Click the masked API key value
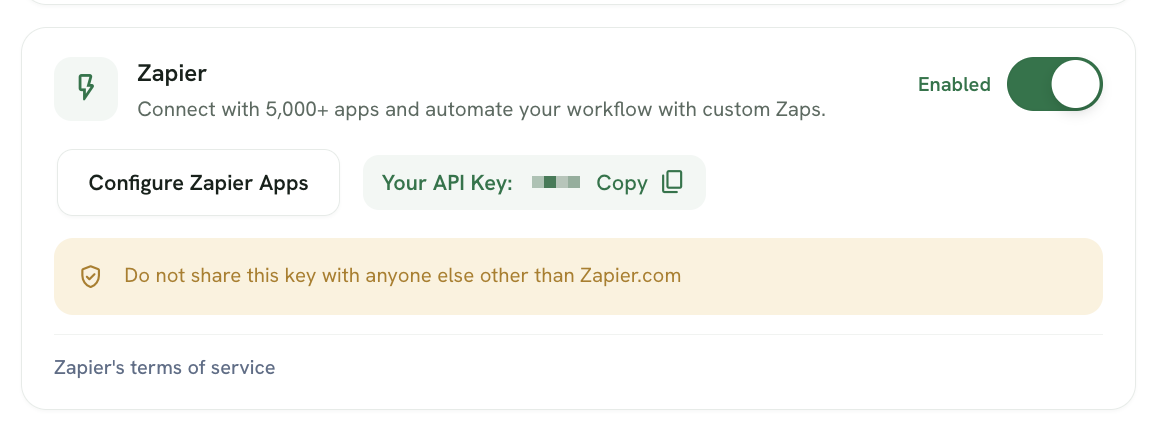This screenshot has width=1164, height=436. 556,183
